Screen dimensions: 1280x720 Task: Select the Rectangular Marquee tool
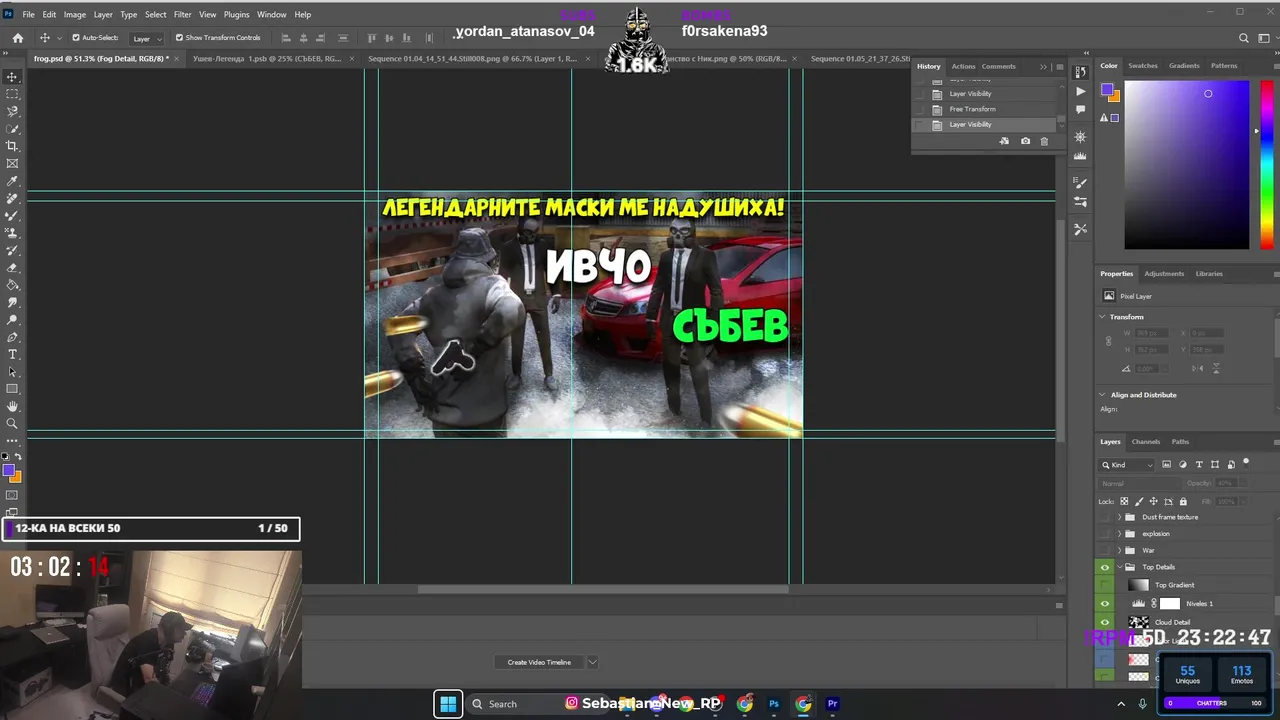(12, 94)
